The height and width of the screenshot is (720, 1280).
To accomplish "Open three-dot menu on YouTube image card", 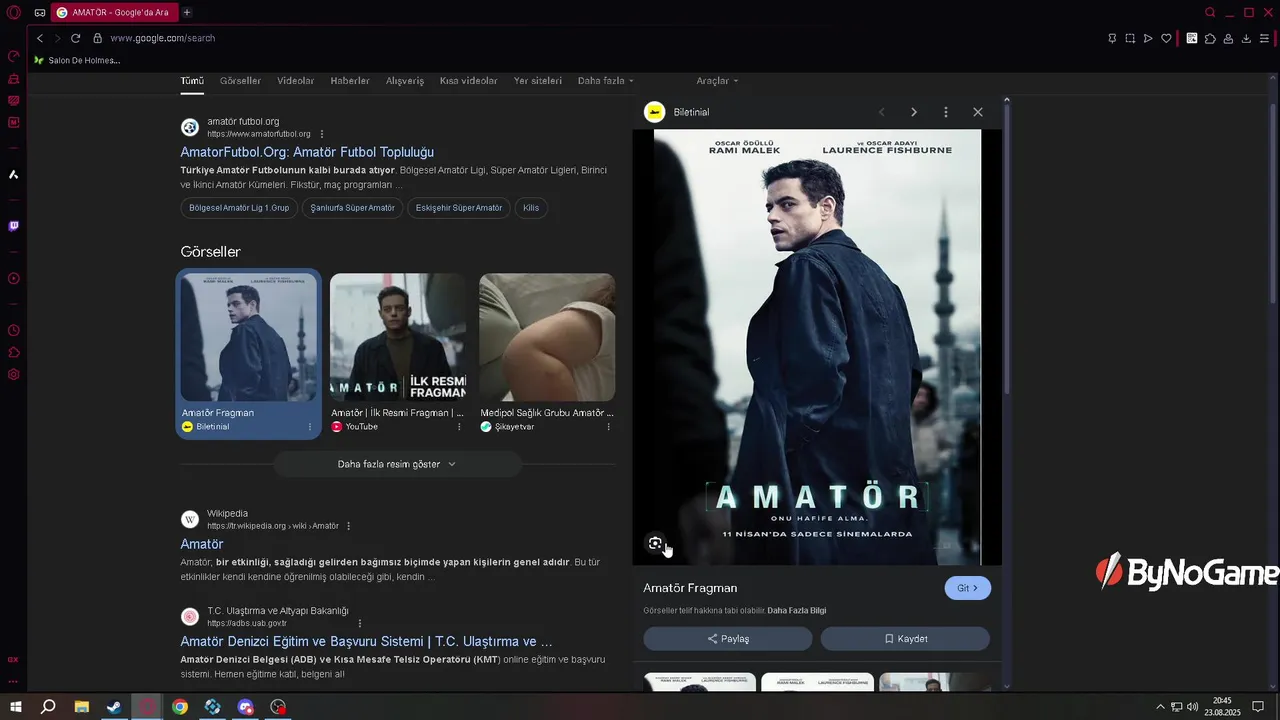I will (459, 427).
